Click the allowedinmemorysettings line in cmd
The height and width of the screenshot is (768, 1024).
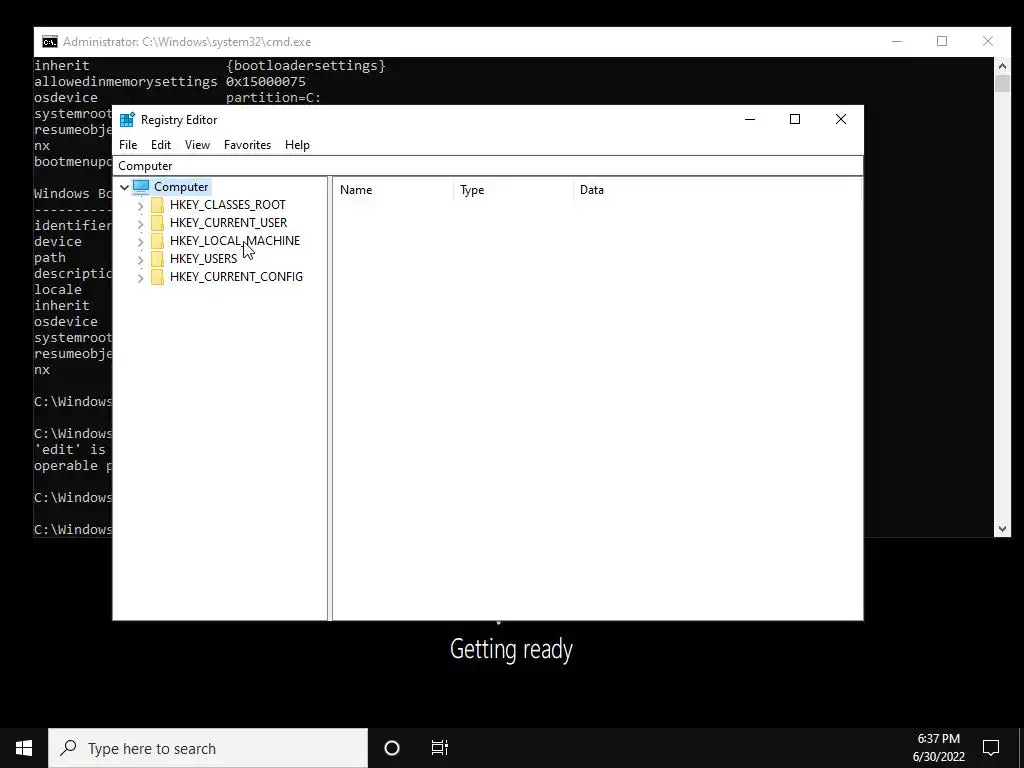pyautogui.click(x=170, y=82)
